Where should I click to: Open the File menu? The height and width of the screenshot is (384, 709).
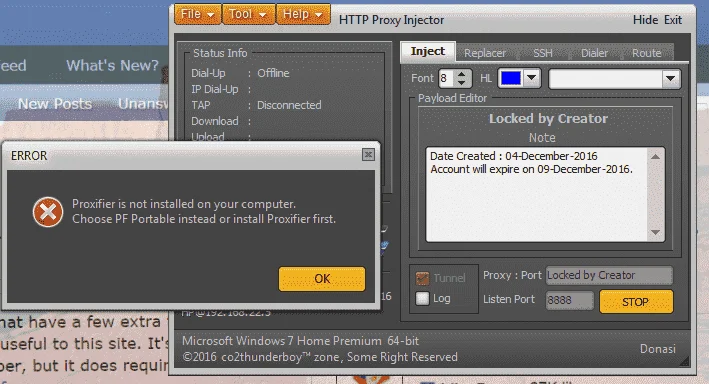coord(198,14)
